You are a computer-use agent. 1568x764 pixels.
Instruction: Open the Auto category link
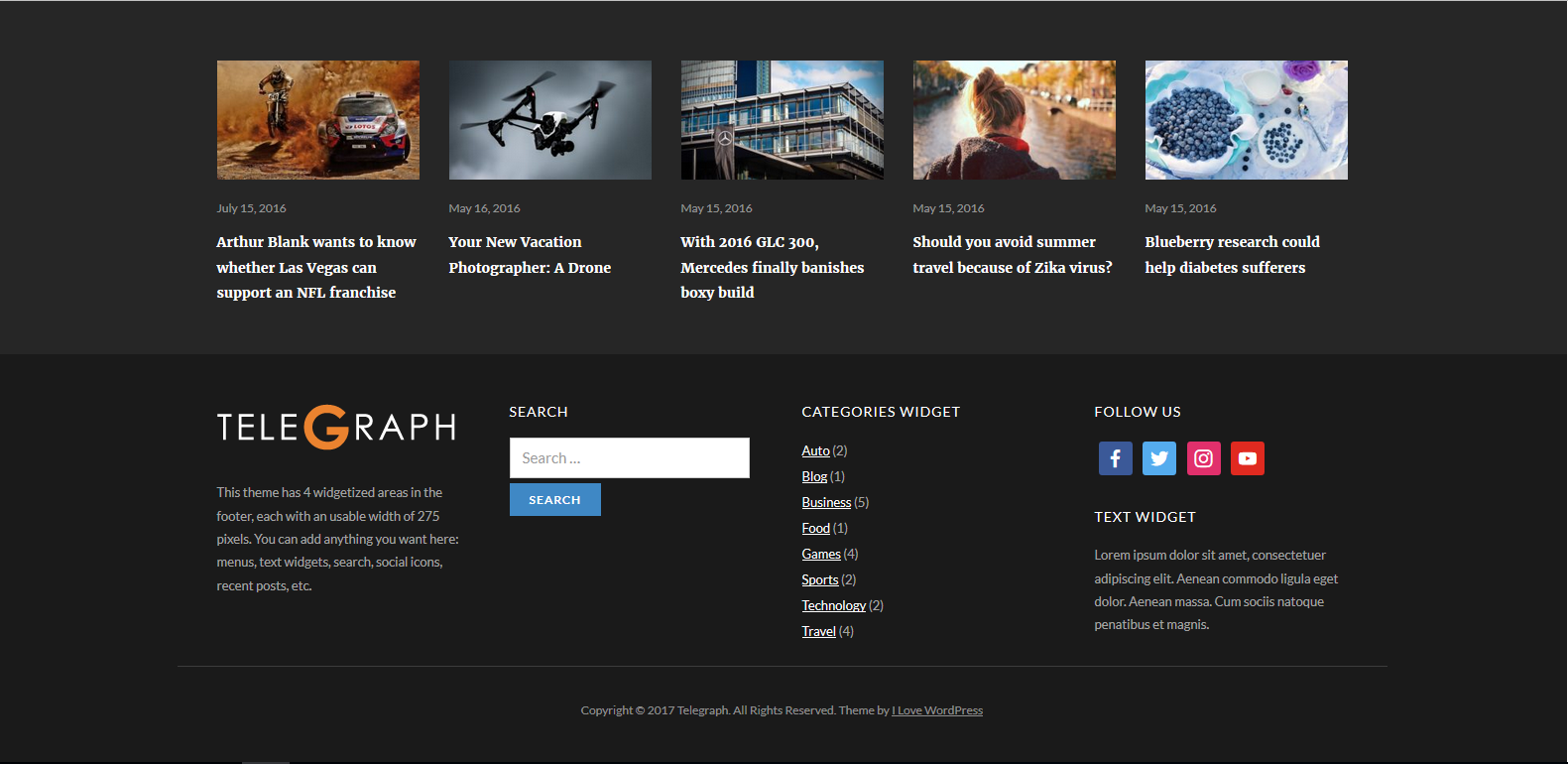coord(815,451)
